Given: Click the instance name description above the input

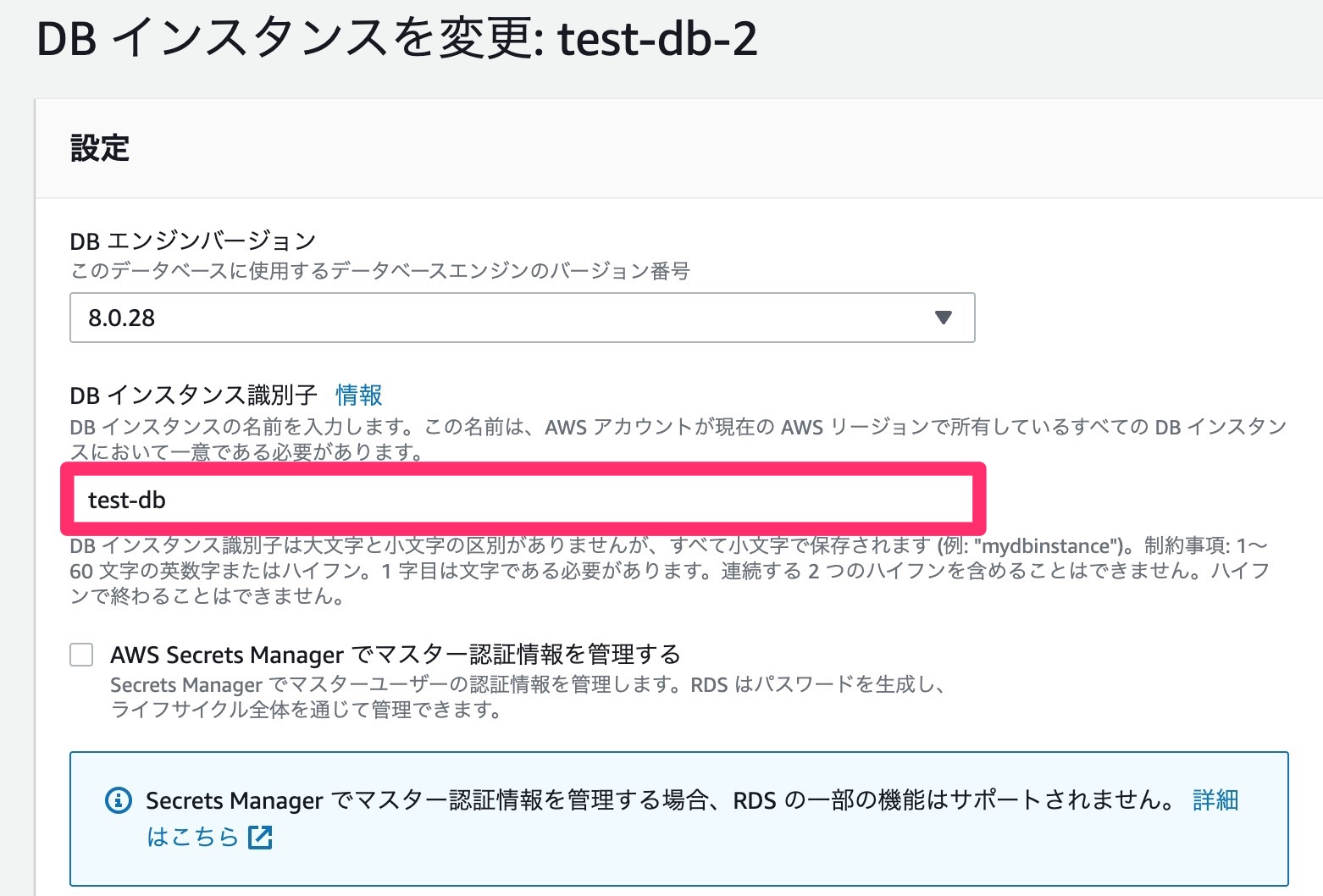Looking at the screenshot, I should tap(678, 439).
